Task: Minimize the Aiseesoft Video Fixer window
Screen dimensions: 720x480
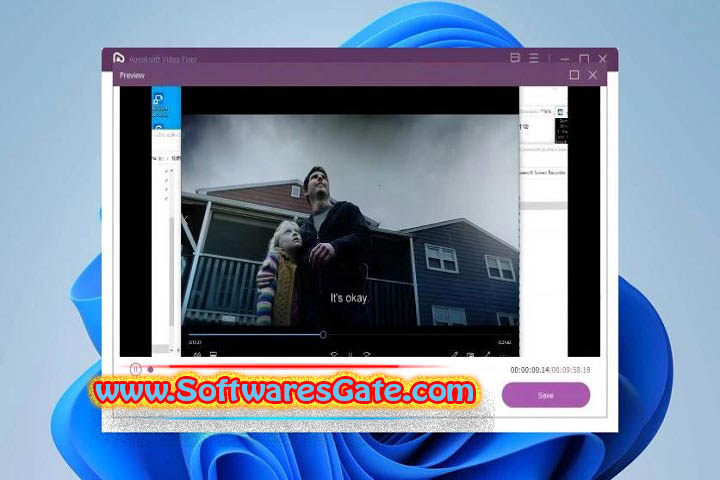Action: (x=565, y=59)
